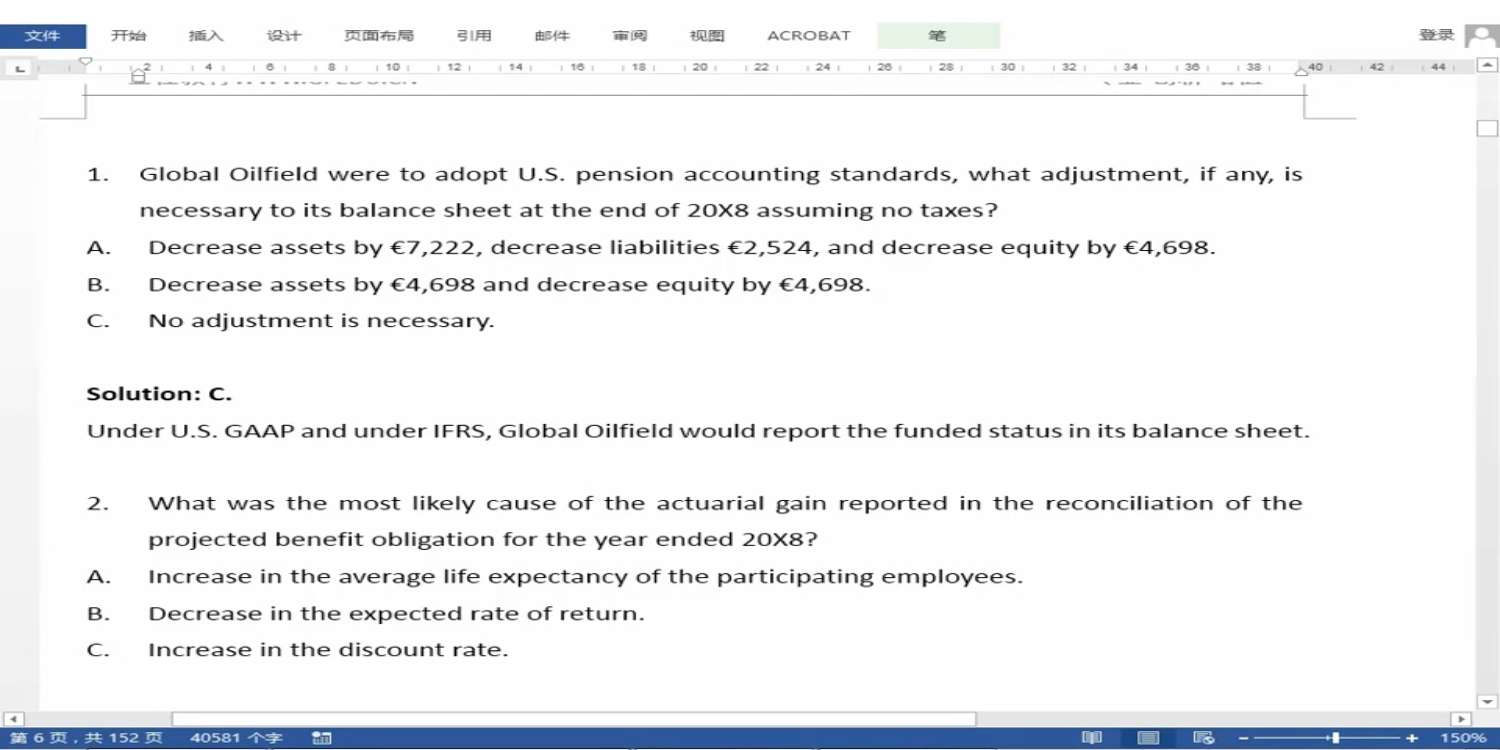
Task: Click the vertical scrollbar up arrow
Action: click(1487, 66)
